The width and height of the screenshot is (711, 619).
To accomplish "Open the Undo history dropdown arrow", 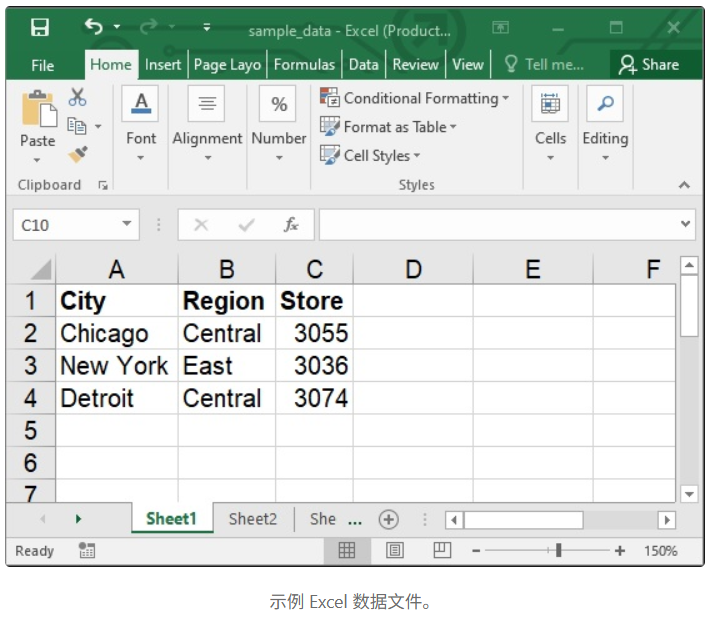I will pos(117,27).
